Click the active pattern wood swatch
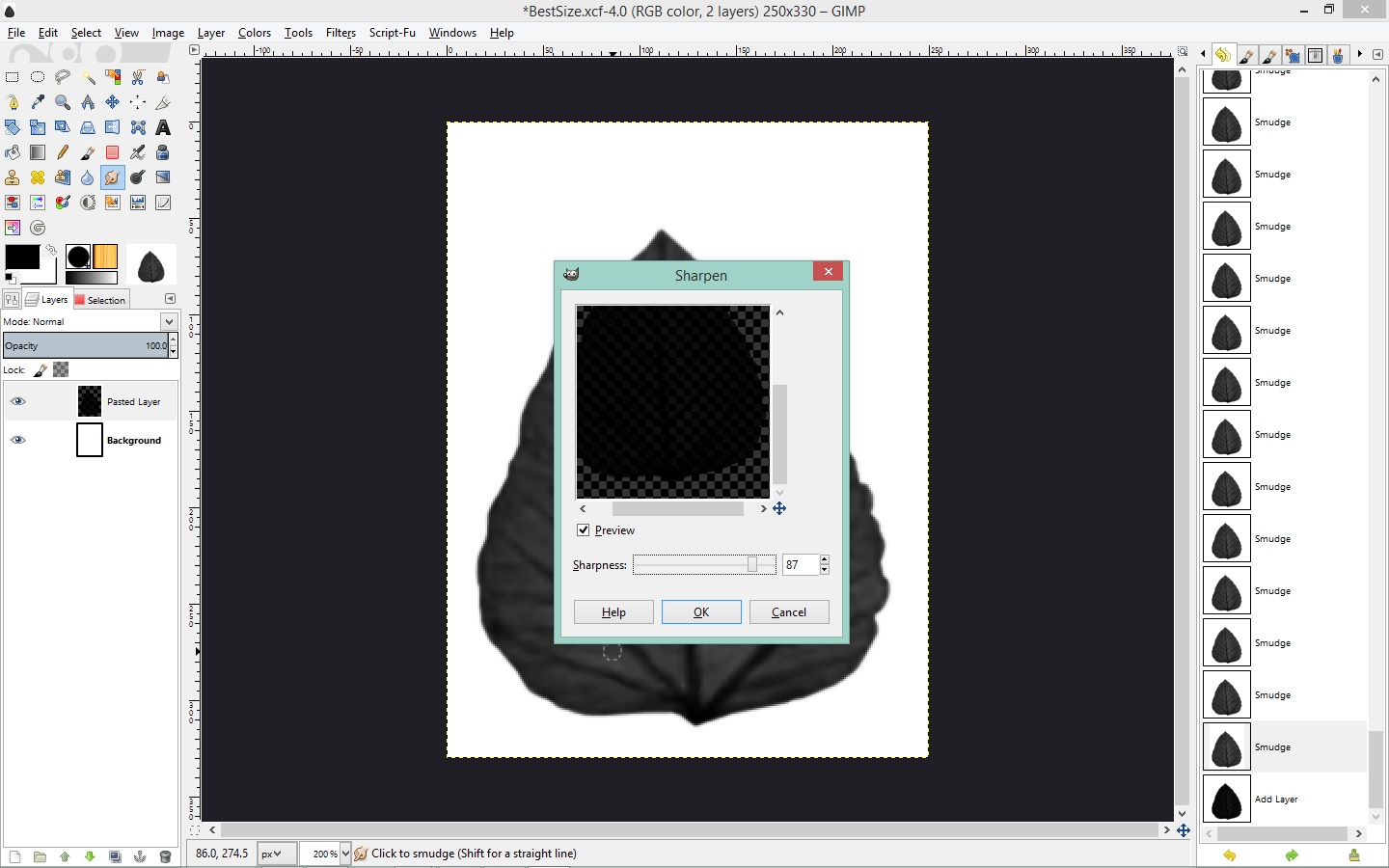 [106, 257]
